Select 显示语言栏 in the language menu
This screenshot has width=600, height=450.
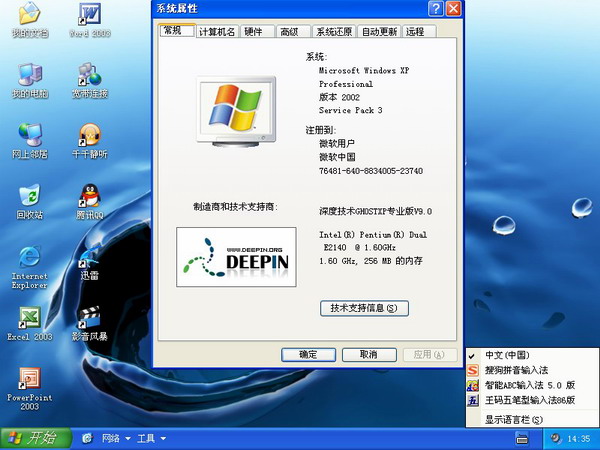point(514,419)
